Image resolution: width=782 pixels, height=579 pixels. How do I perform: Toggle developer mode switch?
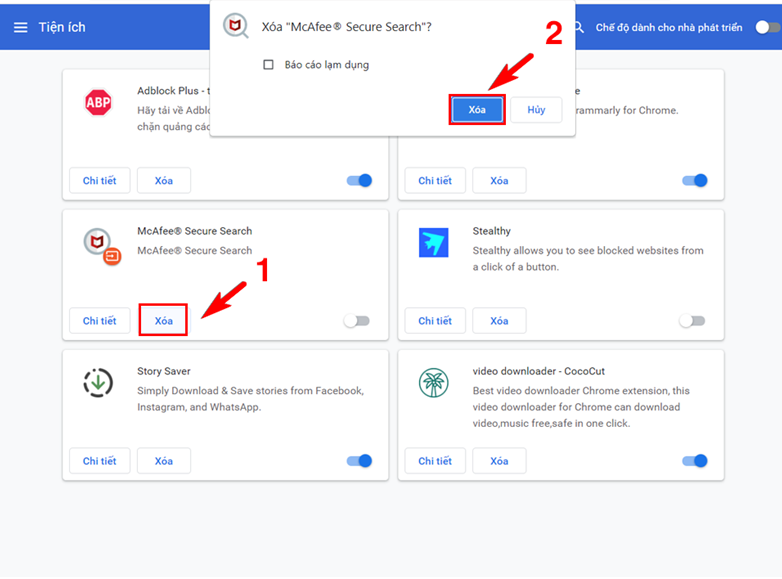[767, 27]
